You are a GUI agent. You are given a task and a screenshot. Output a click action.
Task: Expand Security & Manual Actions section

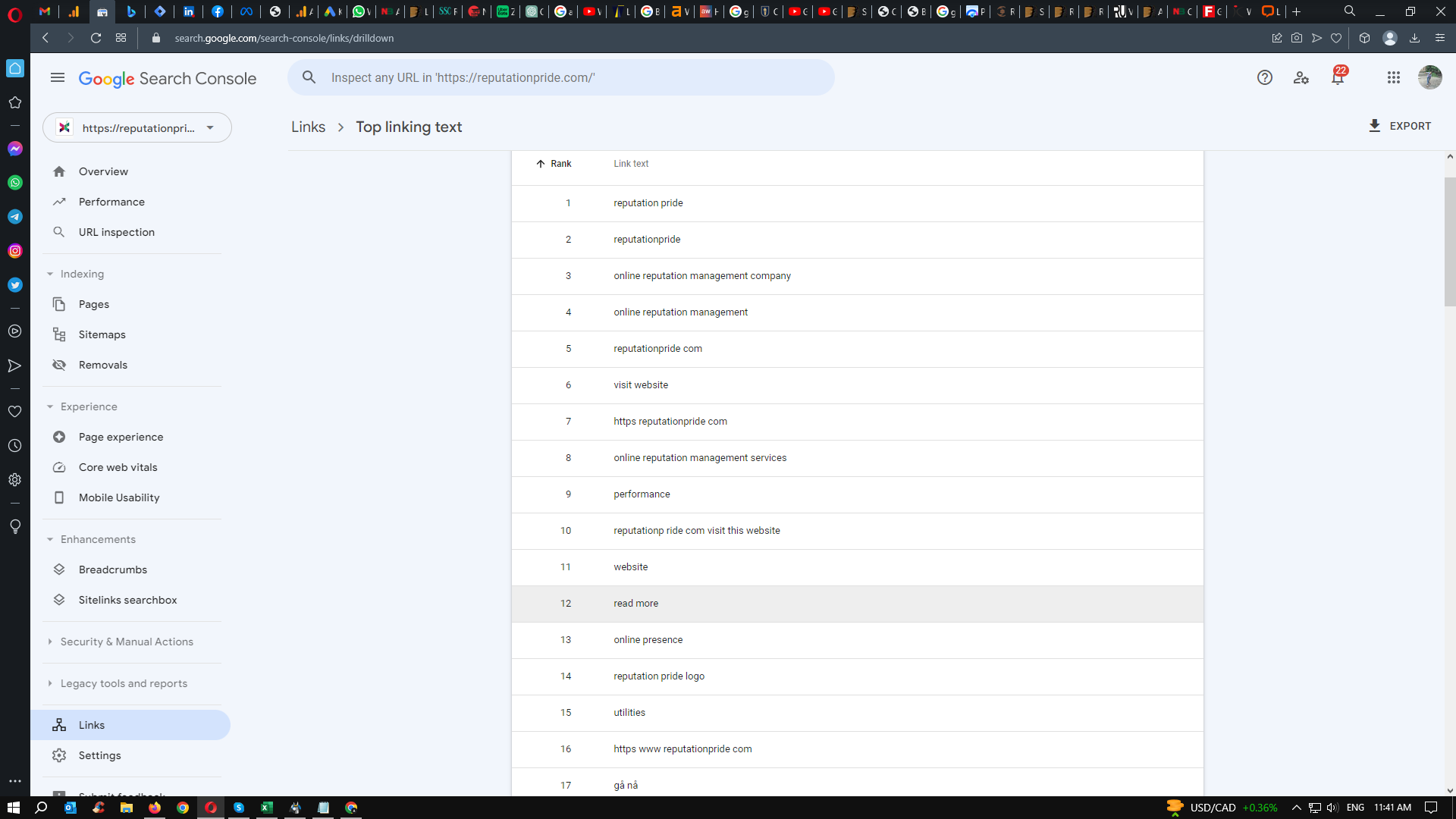pyautogui.click(x=50, y=642)
